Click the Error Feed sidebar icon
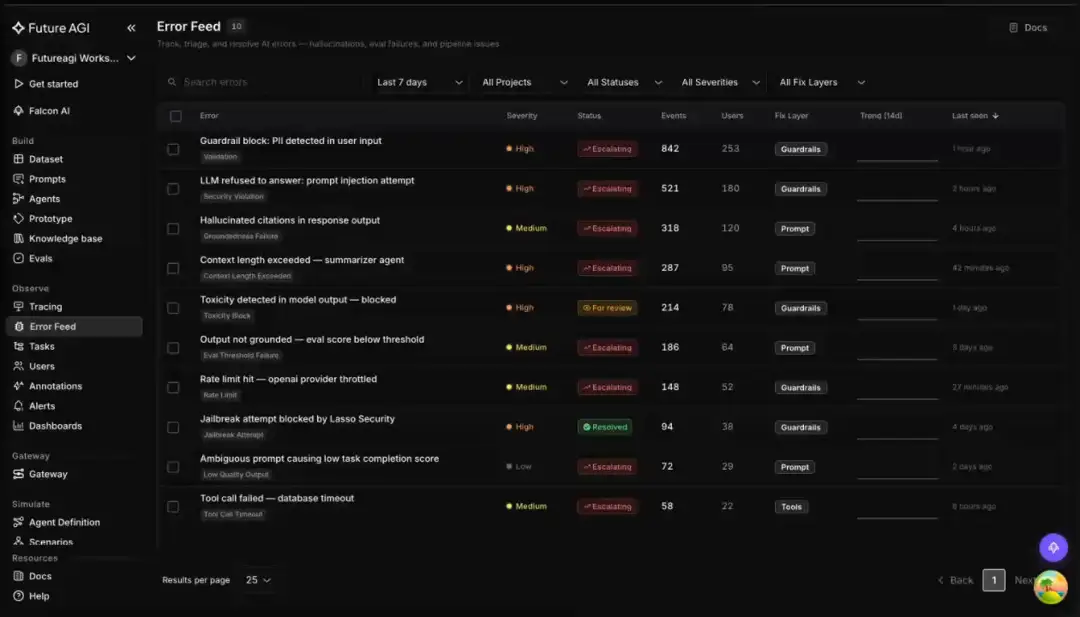The width and height of the screenshot is (1080, 617). coord(19,327)
